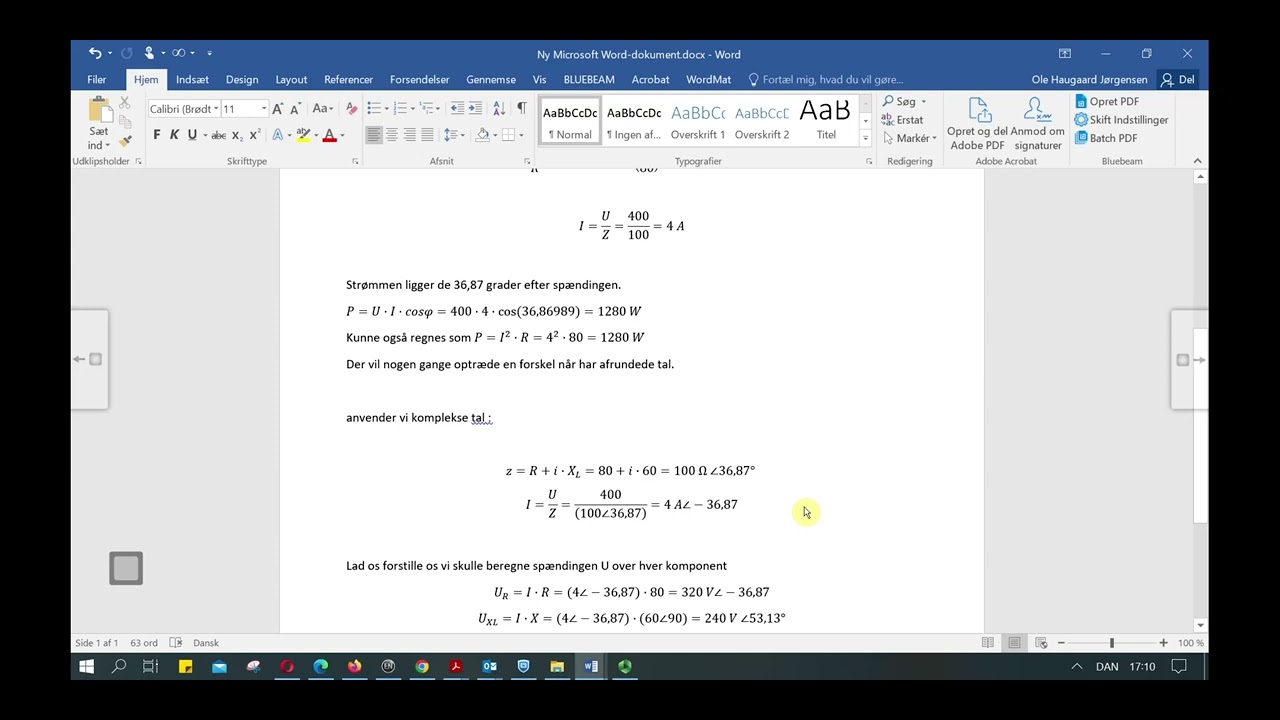Click the Redo icon in the quick access toolbar

(127, 53)
